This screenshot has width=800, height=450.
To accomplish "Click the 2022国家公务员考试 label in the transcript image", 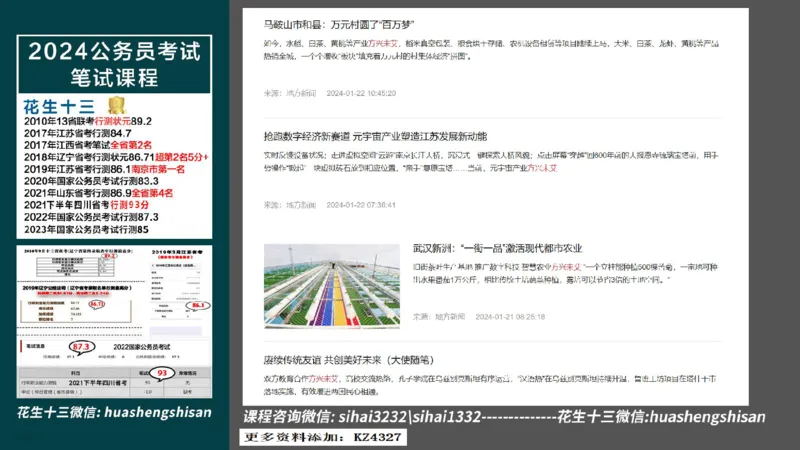I will [142, 347].
